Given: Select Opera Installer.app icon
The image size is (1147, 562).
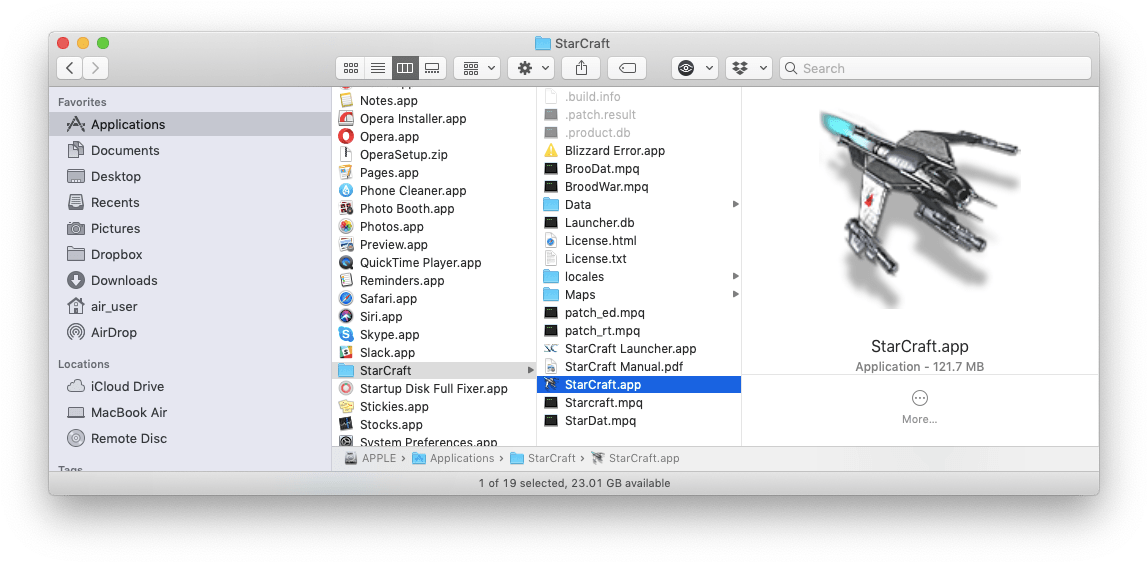Looking at the screenshot, I should coord(347,119).
